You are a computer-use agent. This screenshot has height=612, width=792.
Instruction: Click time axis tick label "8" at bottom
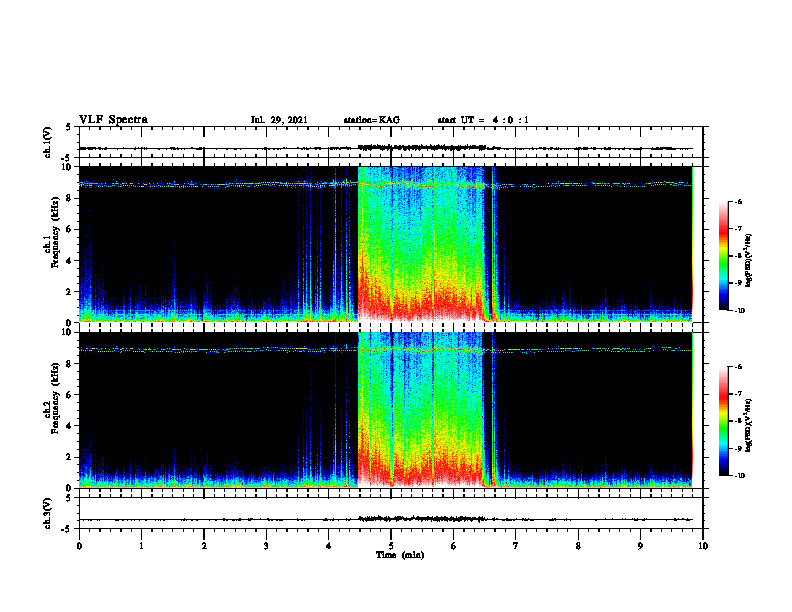click(578, 546)
